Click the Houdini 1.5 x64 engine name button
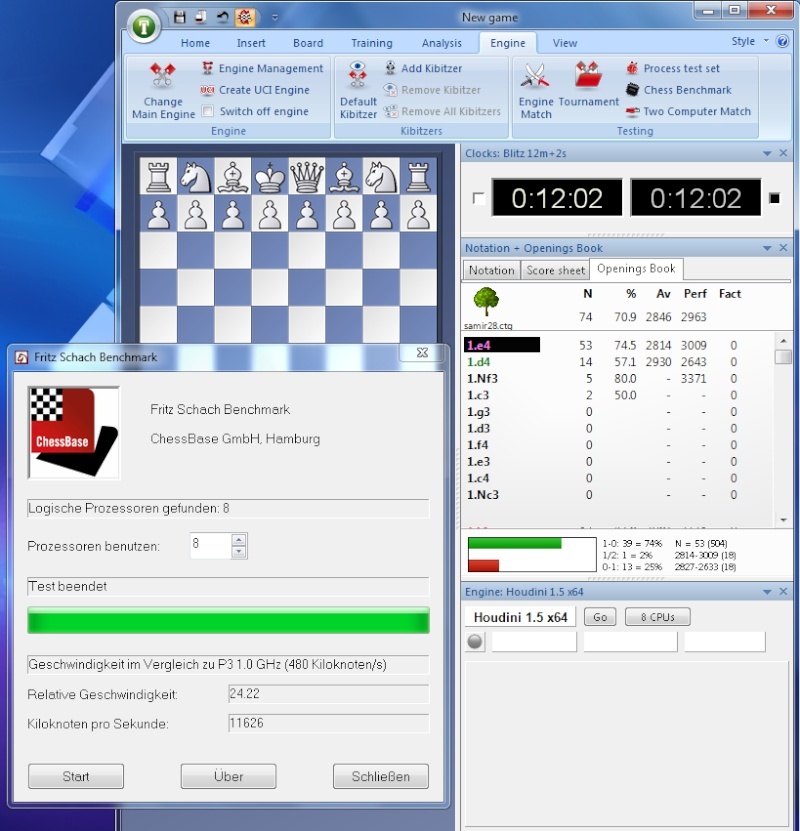 tap(520, 617)
